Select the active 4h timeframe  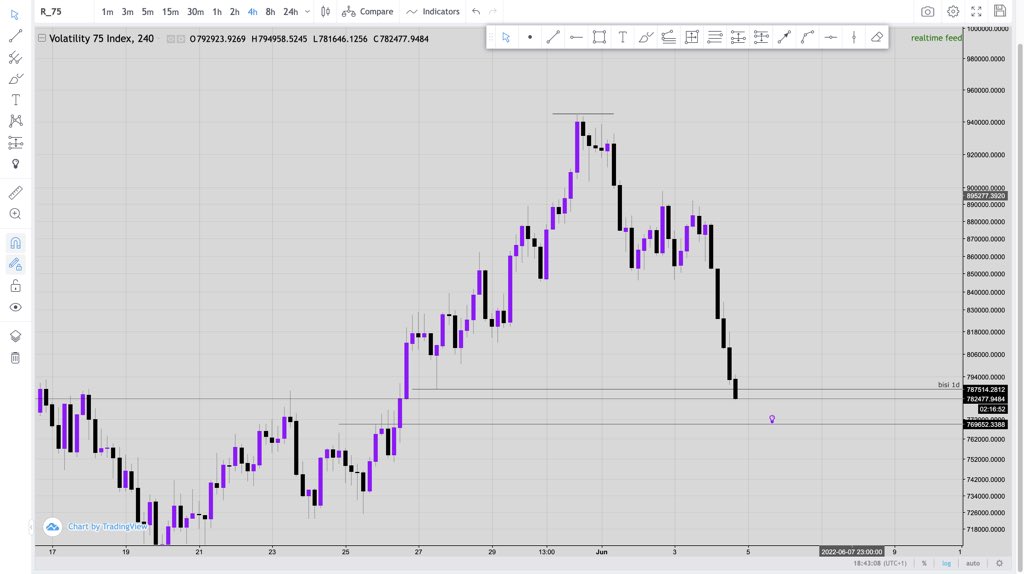point(252,12)
